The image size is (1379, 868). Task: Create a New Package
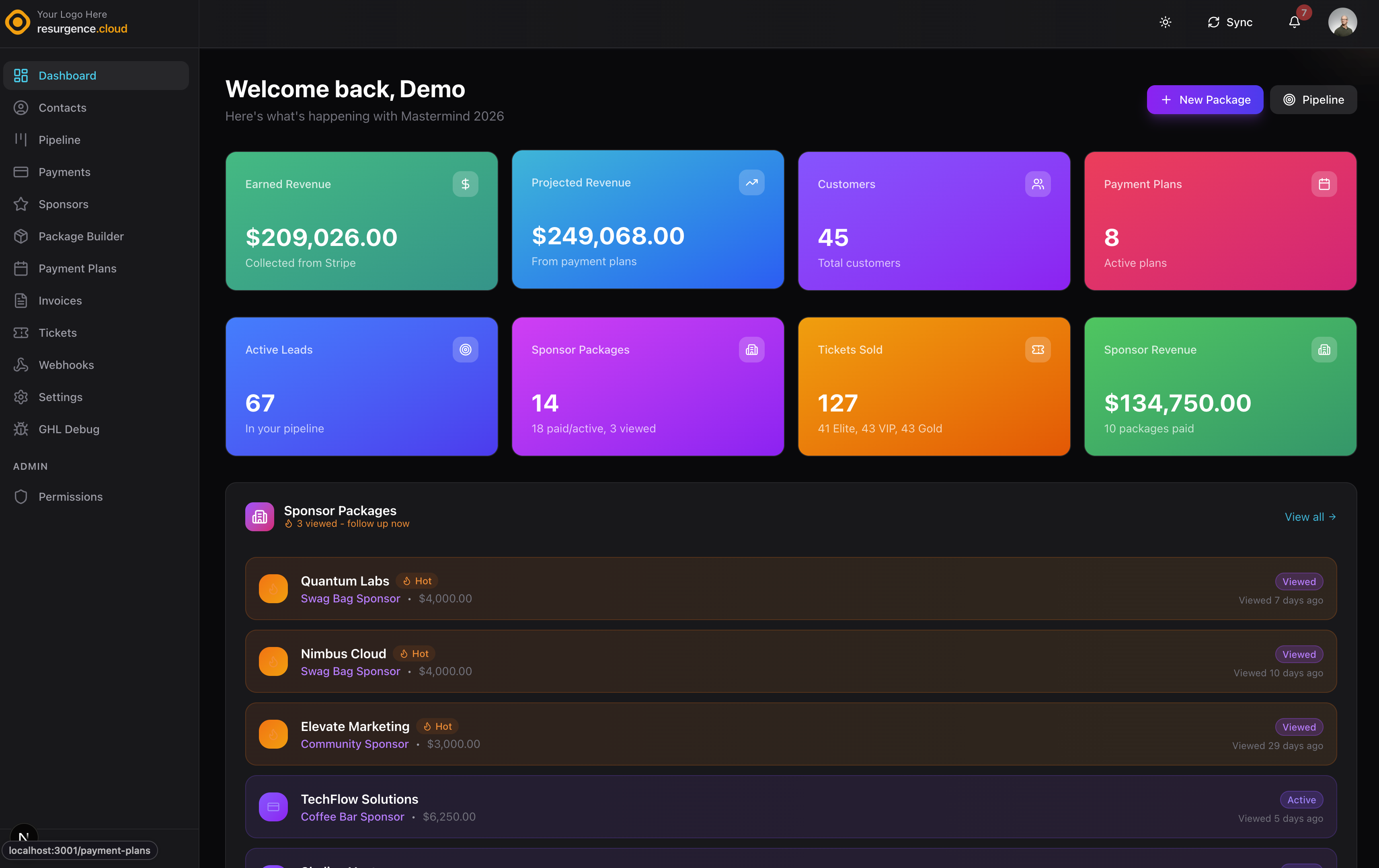[x=1205, y=100]
